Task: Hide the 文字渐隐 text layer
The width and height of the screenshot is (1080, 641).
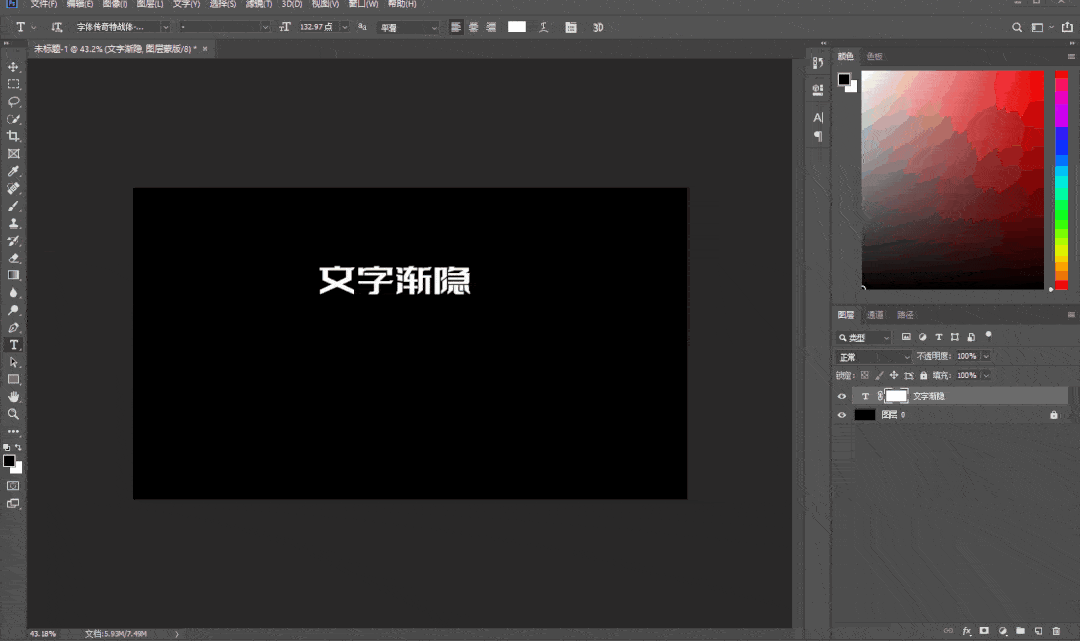Action: click(x=842, y=397)
